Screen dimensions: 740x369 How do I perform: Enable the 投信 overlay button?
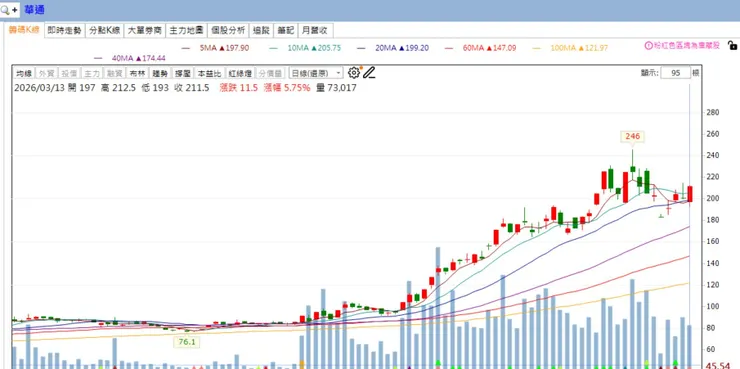click(x=69, y=73)
